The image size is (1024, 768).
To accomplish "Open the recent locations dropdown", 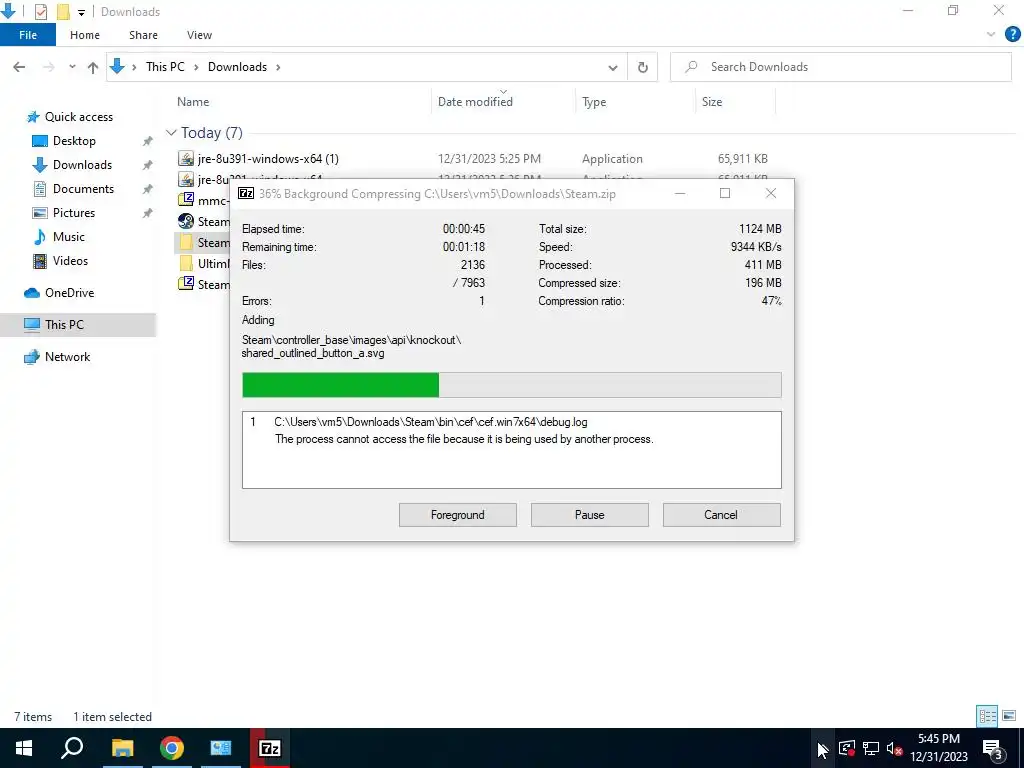I will [x=72, y=67].
